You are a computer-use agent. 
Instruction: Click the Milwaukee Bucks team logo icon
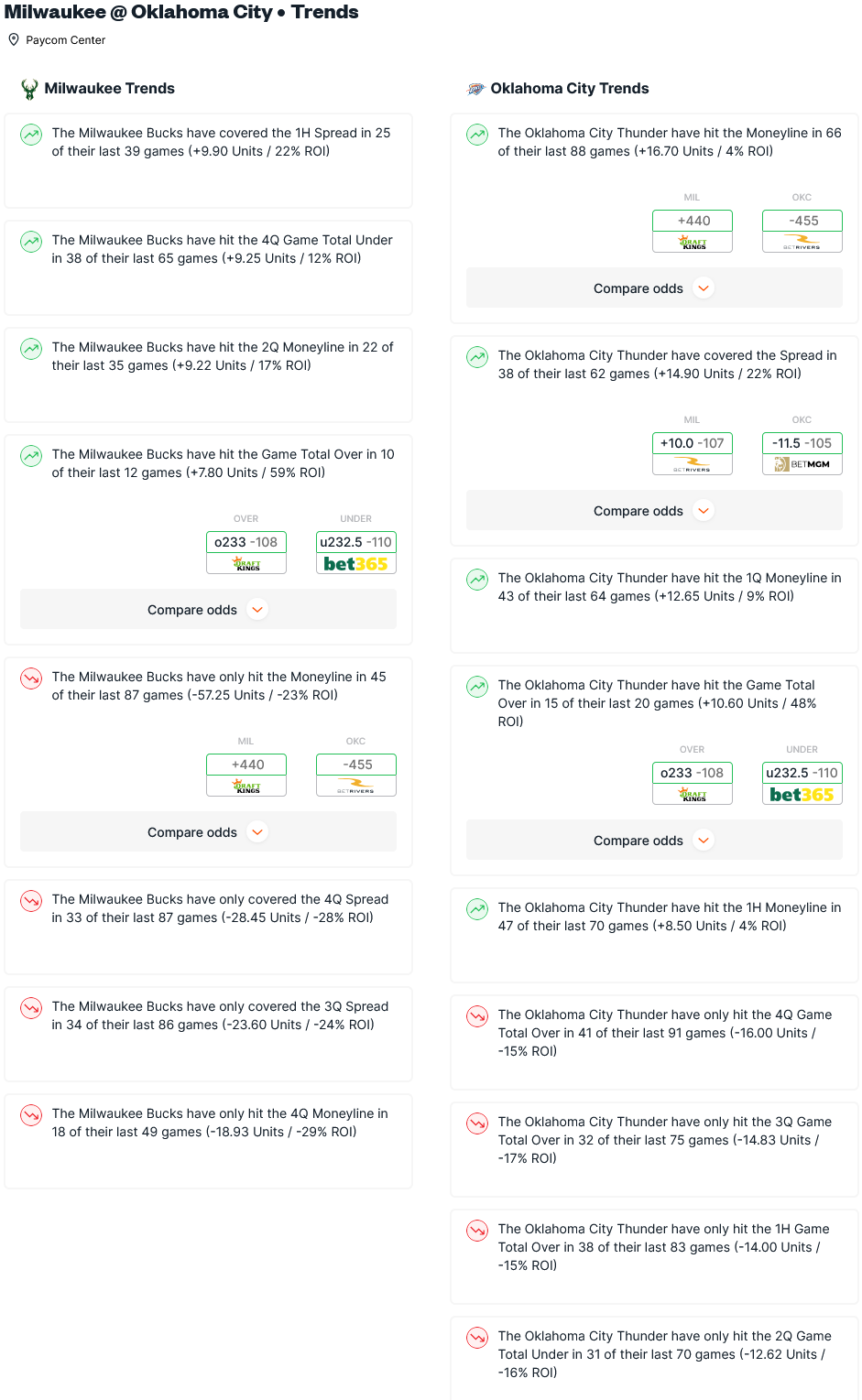pyautogui.click(x=29, y=89)
